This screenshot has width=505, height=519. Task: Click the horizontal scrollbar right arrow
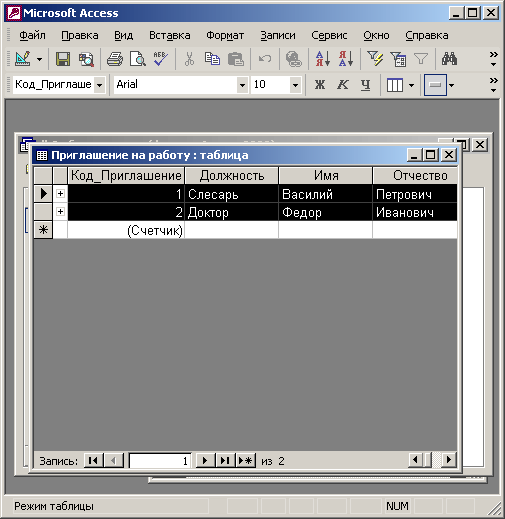point(449,460)
